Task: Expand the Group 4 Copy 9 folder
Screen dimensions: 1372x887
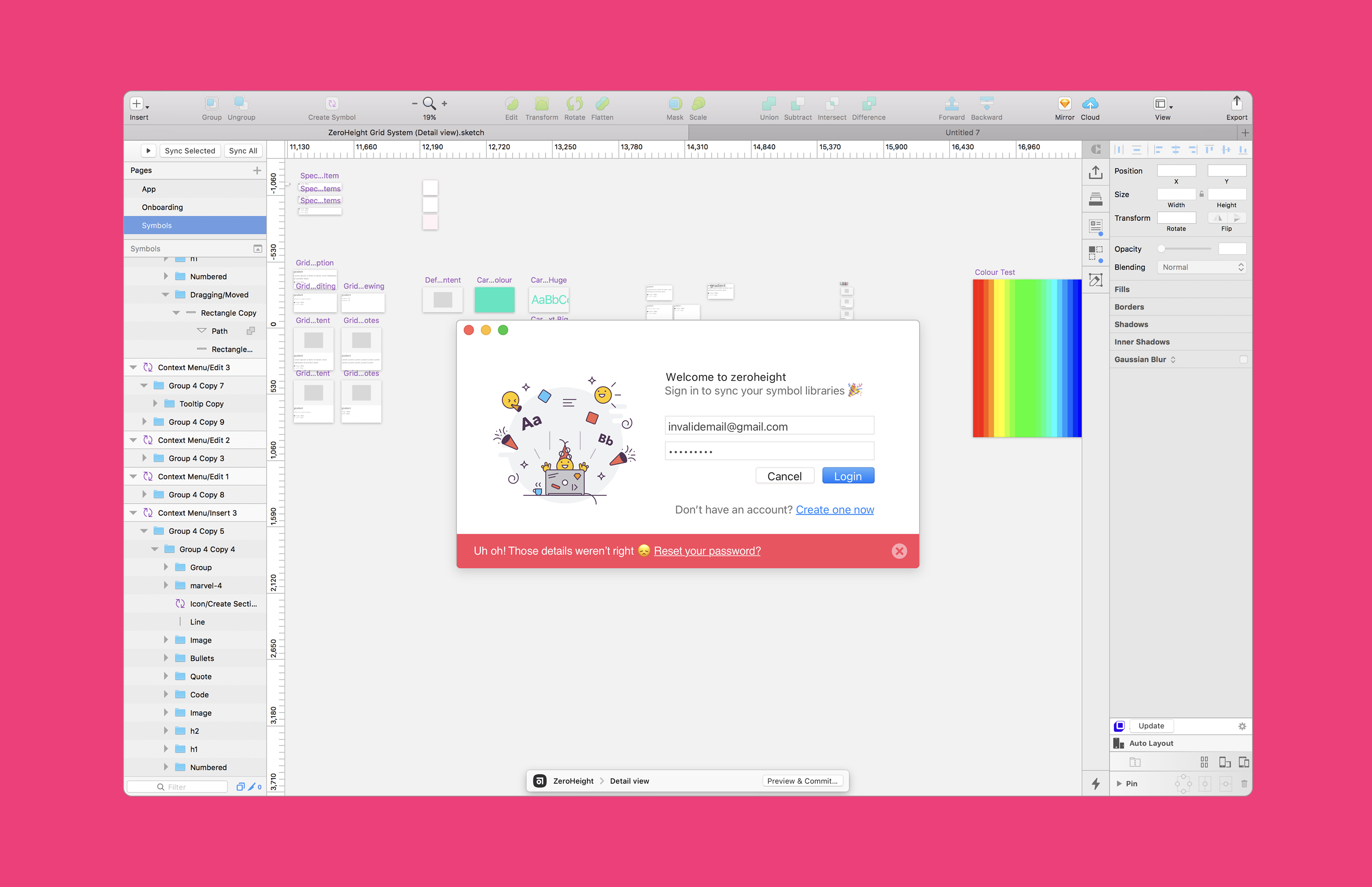Action: (145, 422)
